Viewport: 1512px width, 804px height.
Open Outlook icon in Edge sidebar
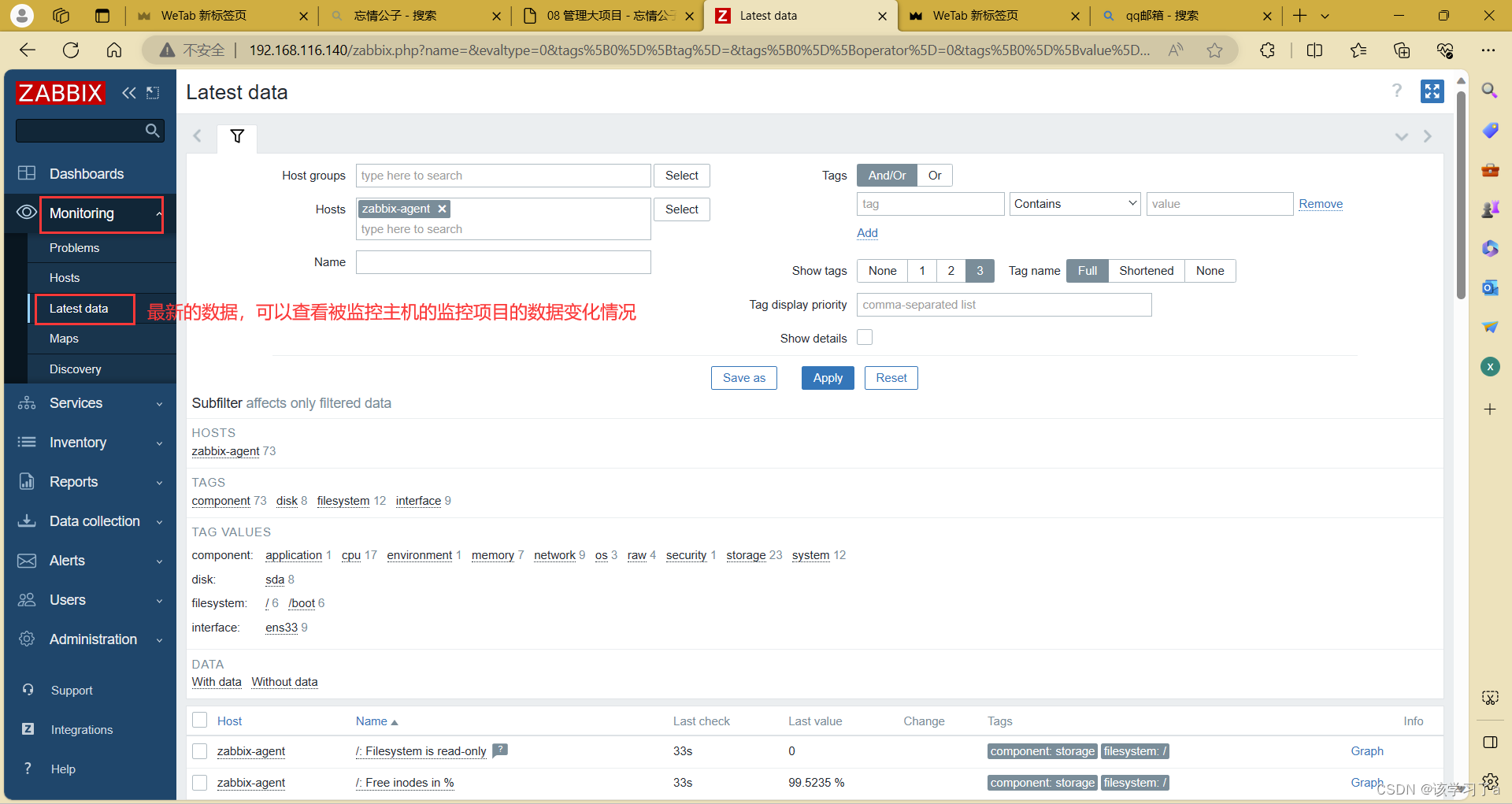(x=1490, y=287)
